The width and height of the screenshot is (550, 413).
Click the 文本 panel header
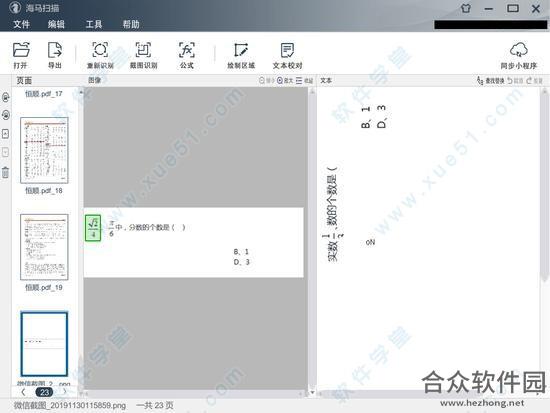pyautogui.click(x=326, y=80)
